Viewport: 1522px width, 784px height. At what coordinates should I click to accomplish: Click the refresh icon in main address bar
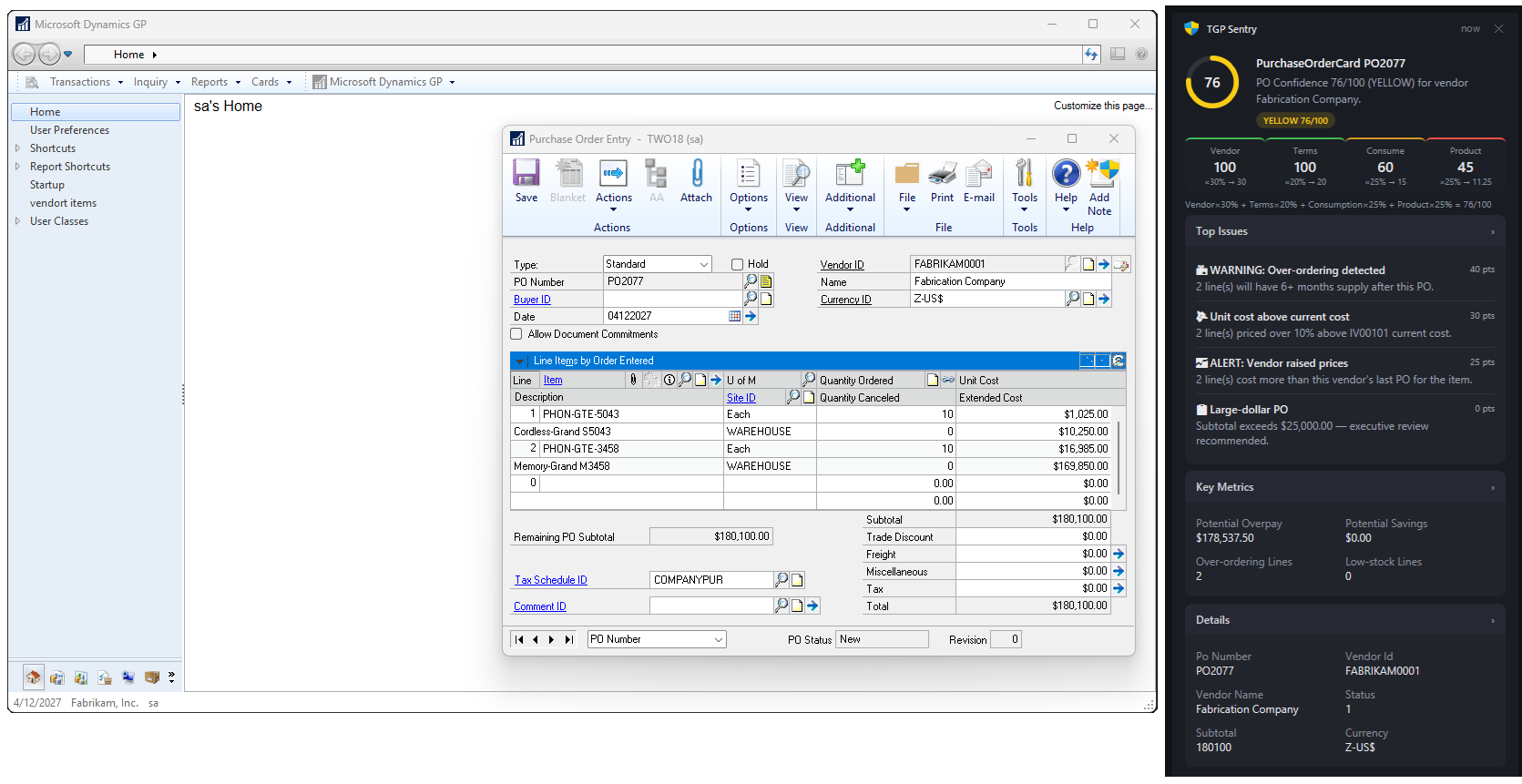pyautogui.click(x=1091, y=55)
